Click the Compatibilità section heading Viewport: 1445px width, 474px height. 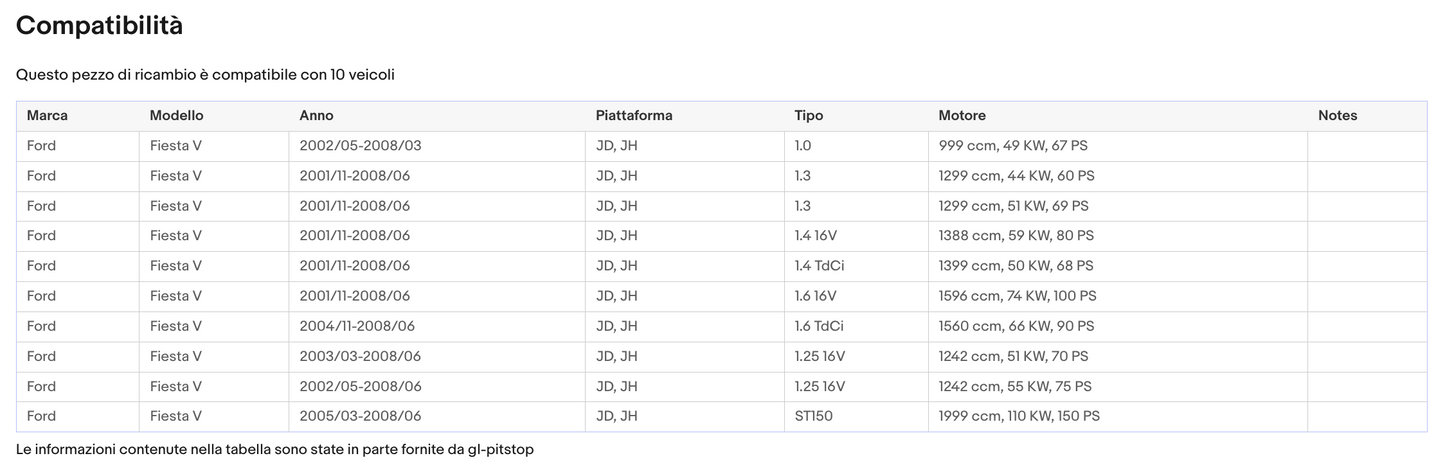[x=99, y=27]
